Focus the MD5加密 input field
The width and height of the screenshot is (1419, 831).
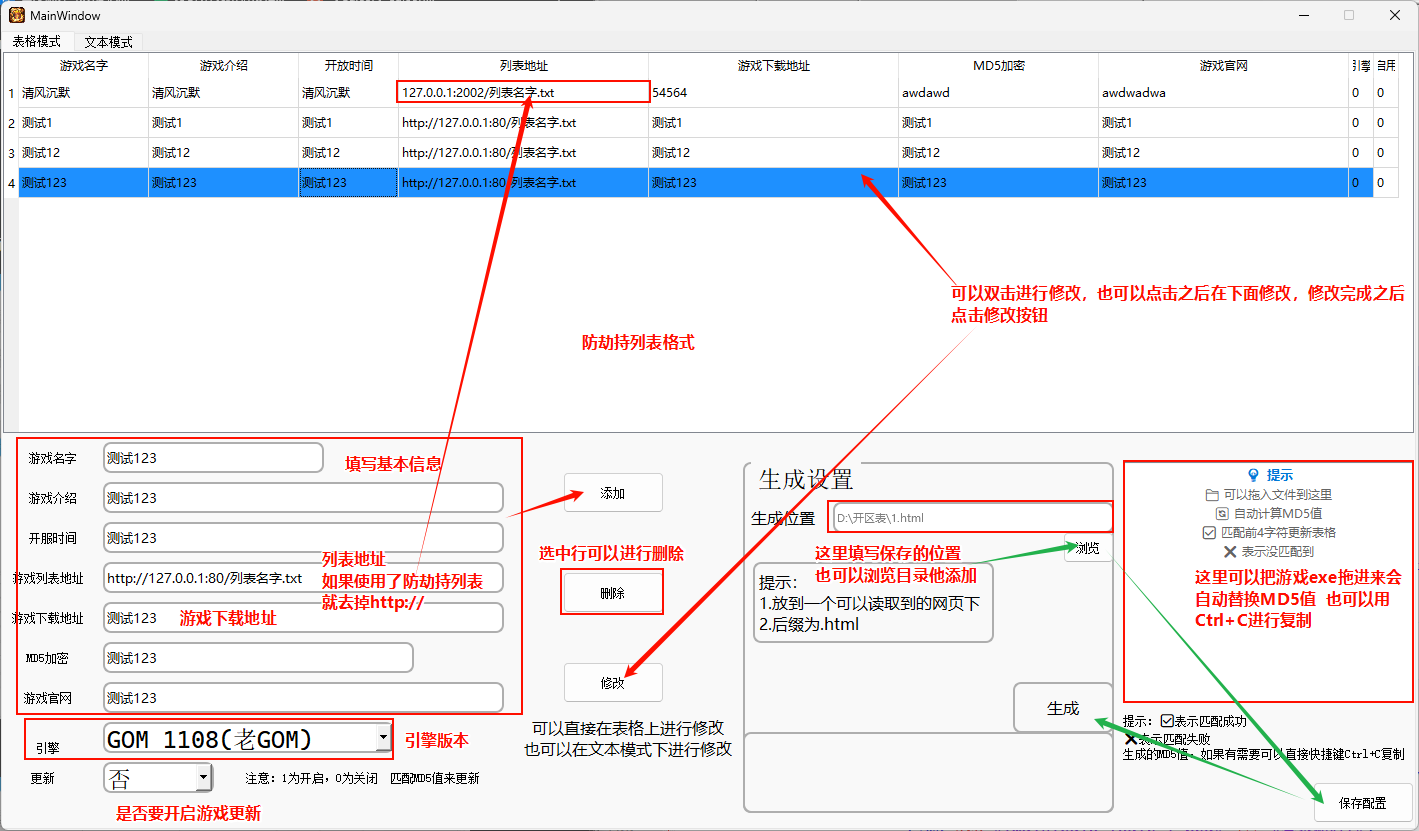pos(258,658)
